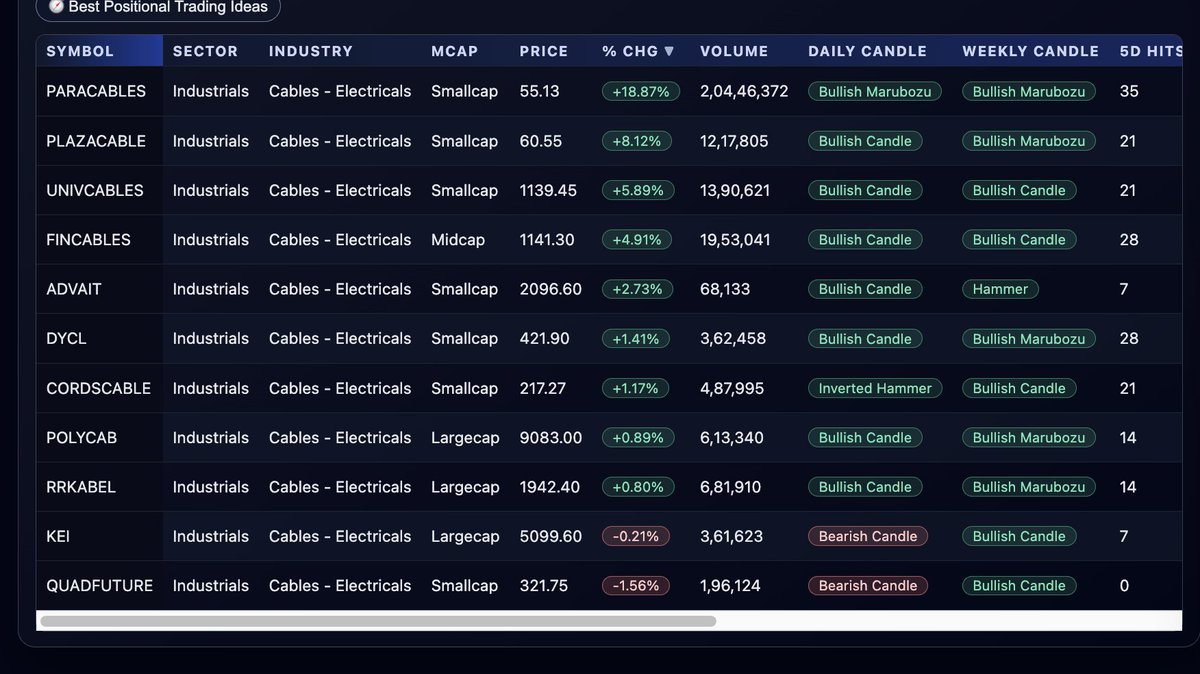Sort by 5D HITS column header
1200x674 pixels.
[1152, 51]
